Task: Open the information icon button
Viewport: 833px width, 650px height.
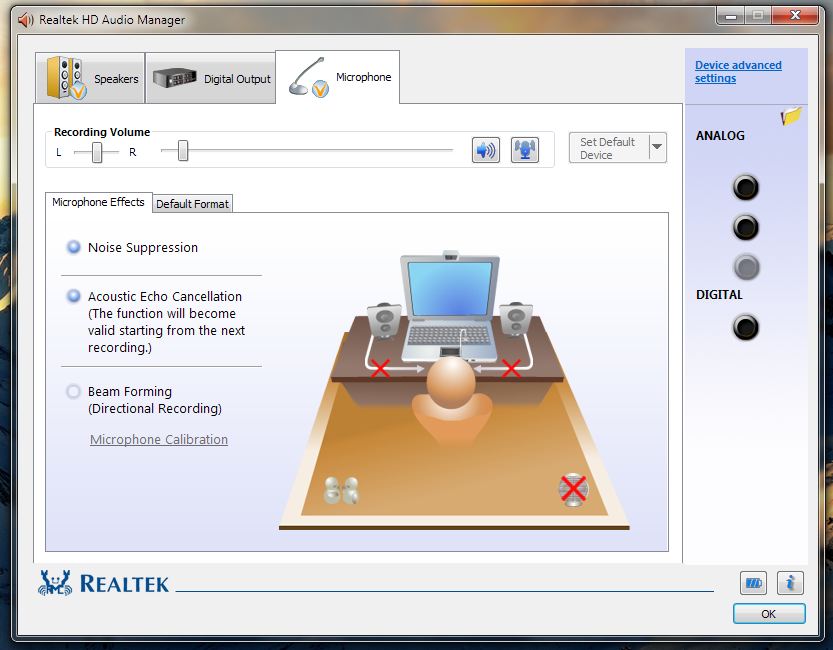Action: click(x=790, y=583)
